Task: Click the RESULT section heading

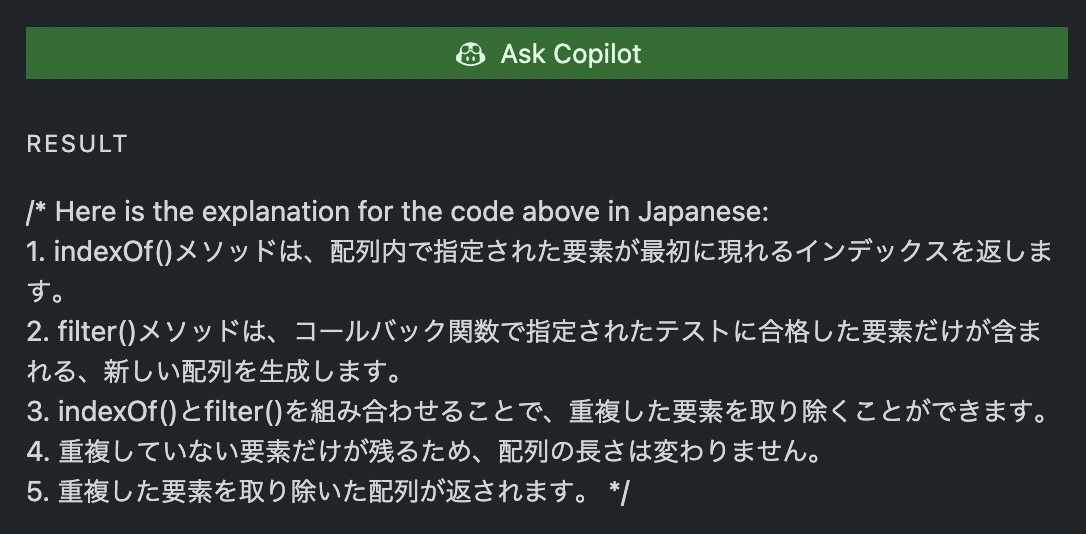Action: tap(77, 144)
